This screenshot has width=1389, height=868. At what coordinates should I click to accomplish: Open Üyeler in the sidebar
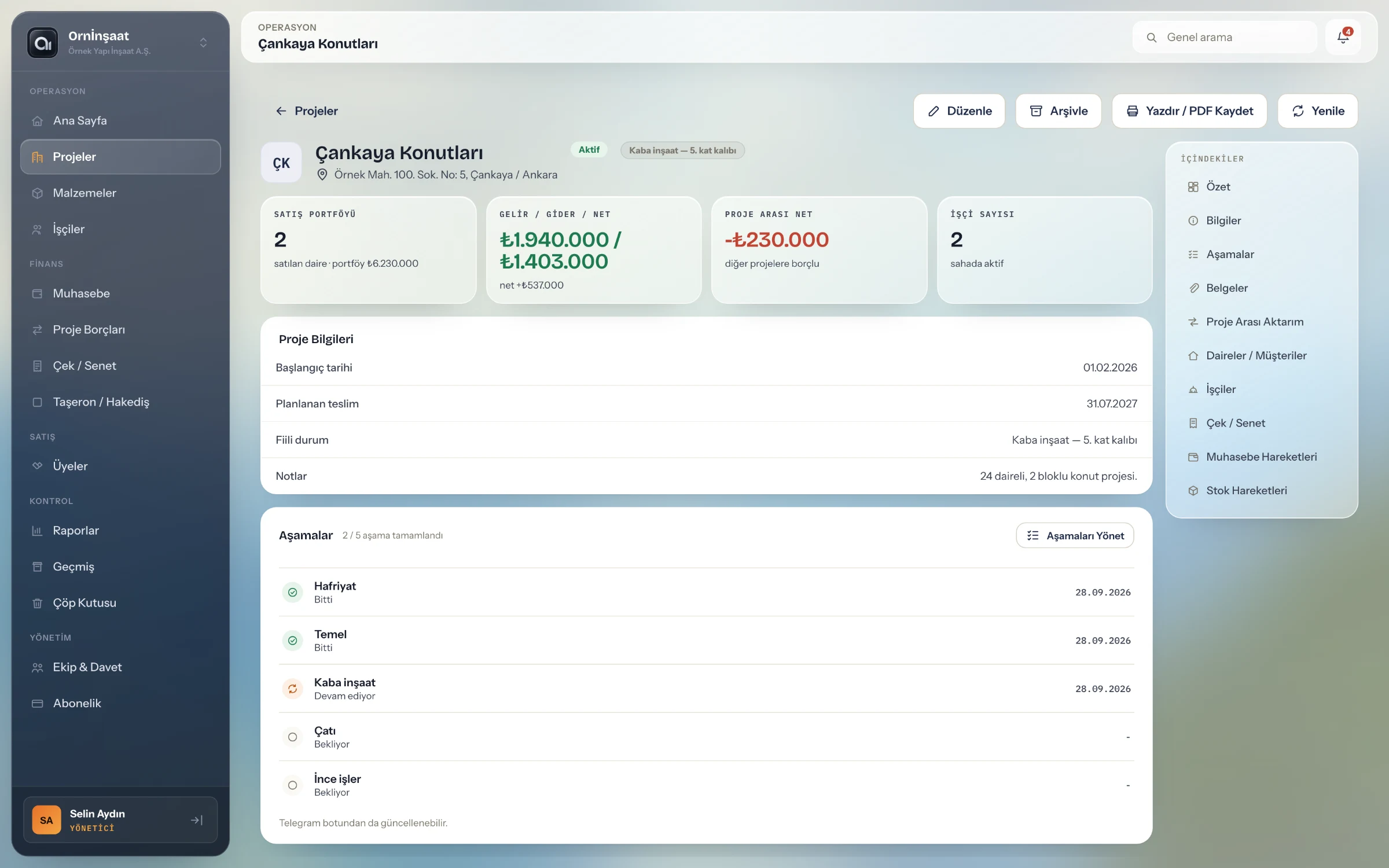point(120,466)
